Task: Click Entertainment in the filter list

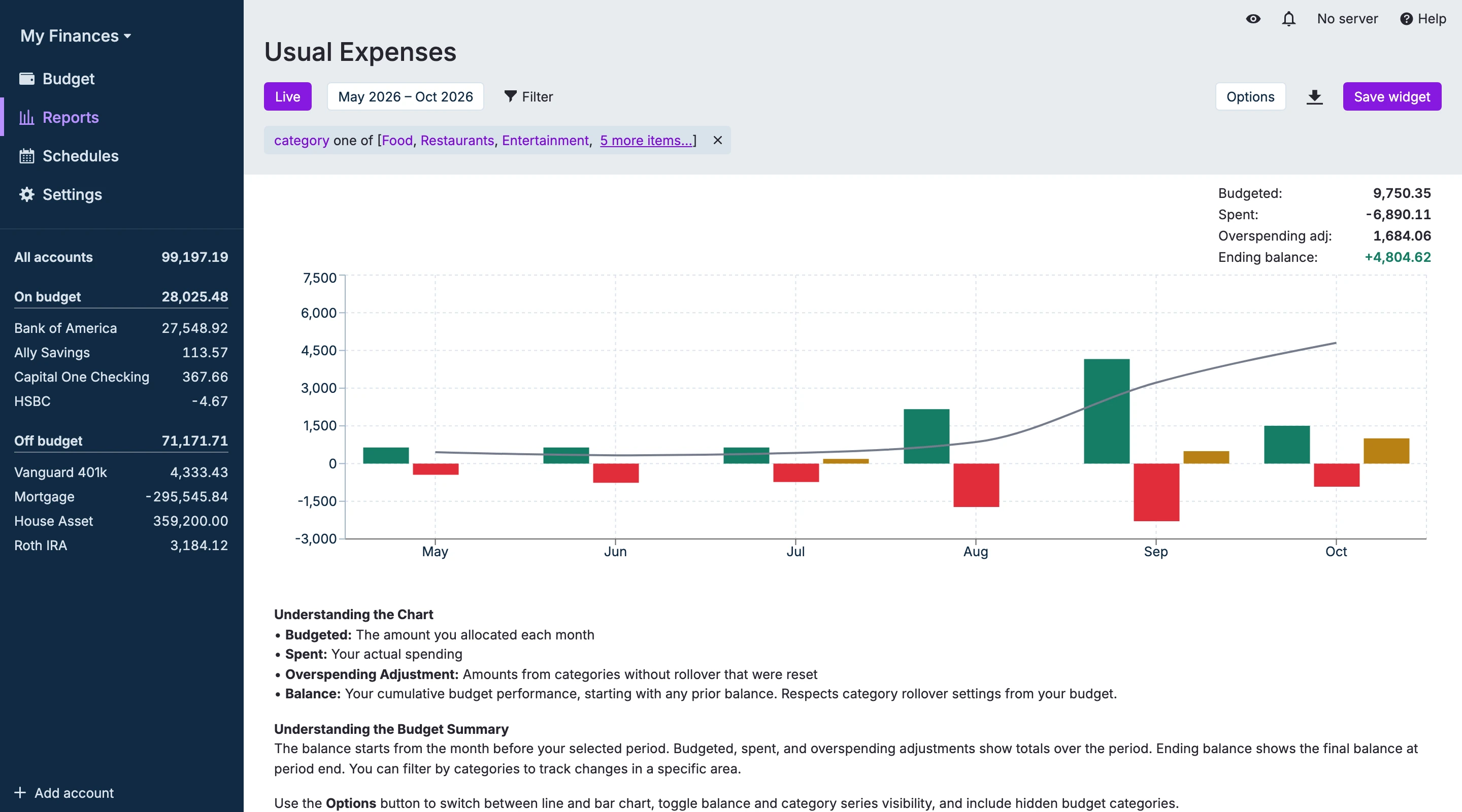Action: click(545, 140)
